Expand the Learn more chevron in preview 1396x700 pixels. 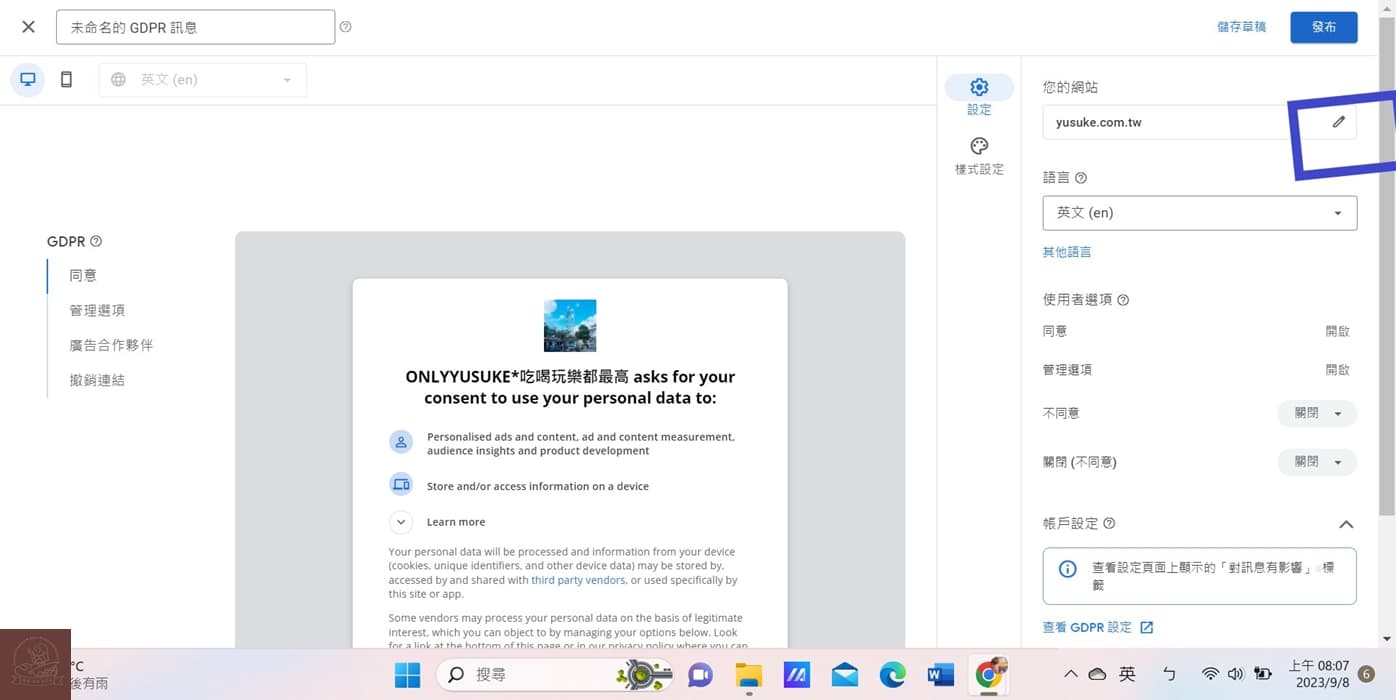(x=401, y=522)
